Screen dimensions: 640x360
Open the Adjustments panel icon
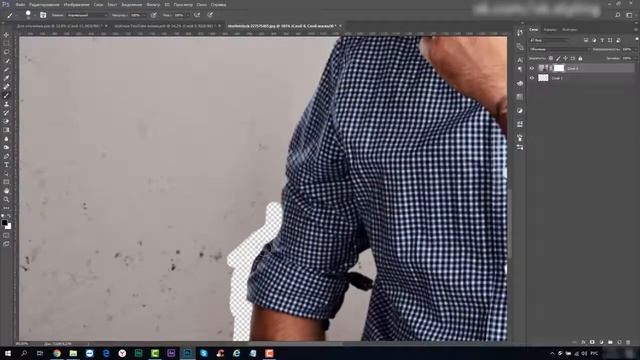[x=520, y=111]
